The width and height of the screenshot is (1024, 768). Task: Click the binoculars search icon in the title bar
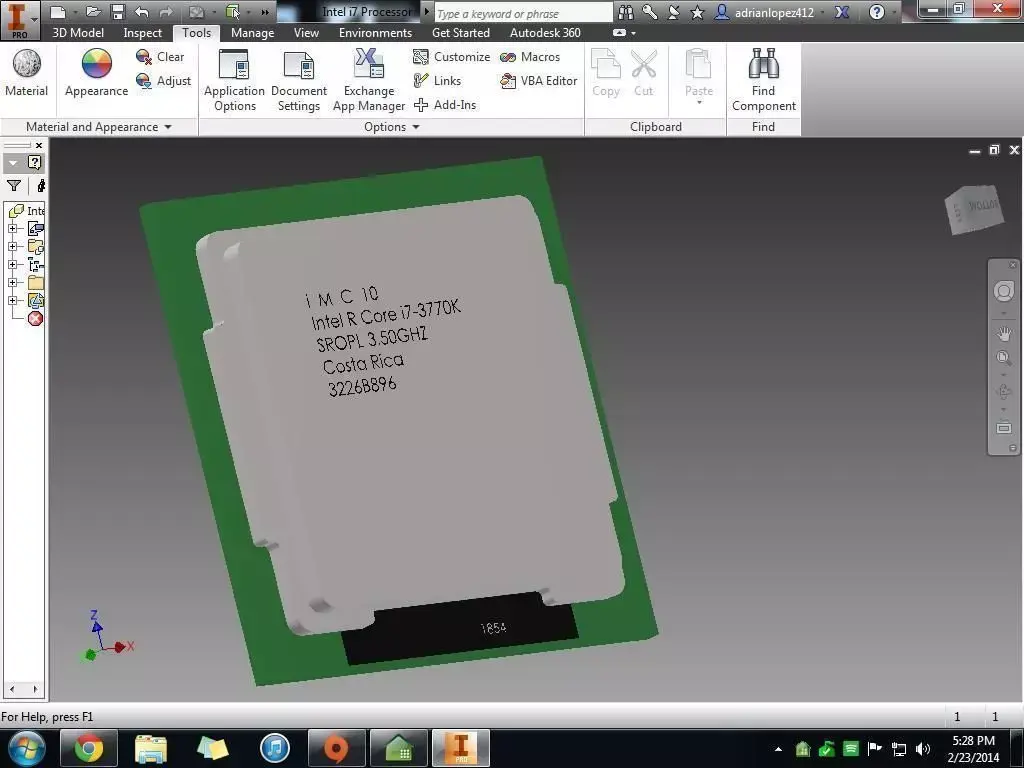click(x=626, y=12)
